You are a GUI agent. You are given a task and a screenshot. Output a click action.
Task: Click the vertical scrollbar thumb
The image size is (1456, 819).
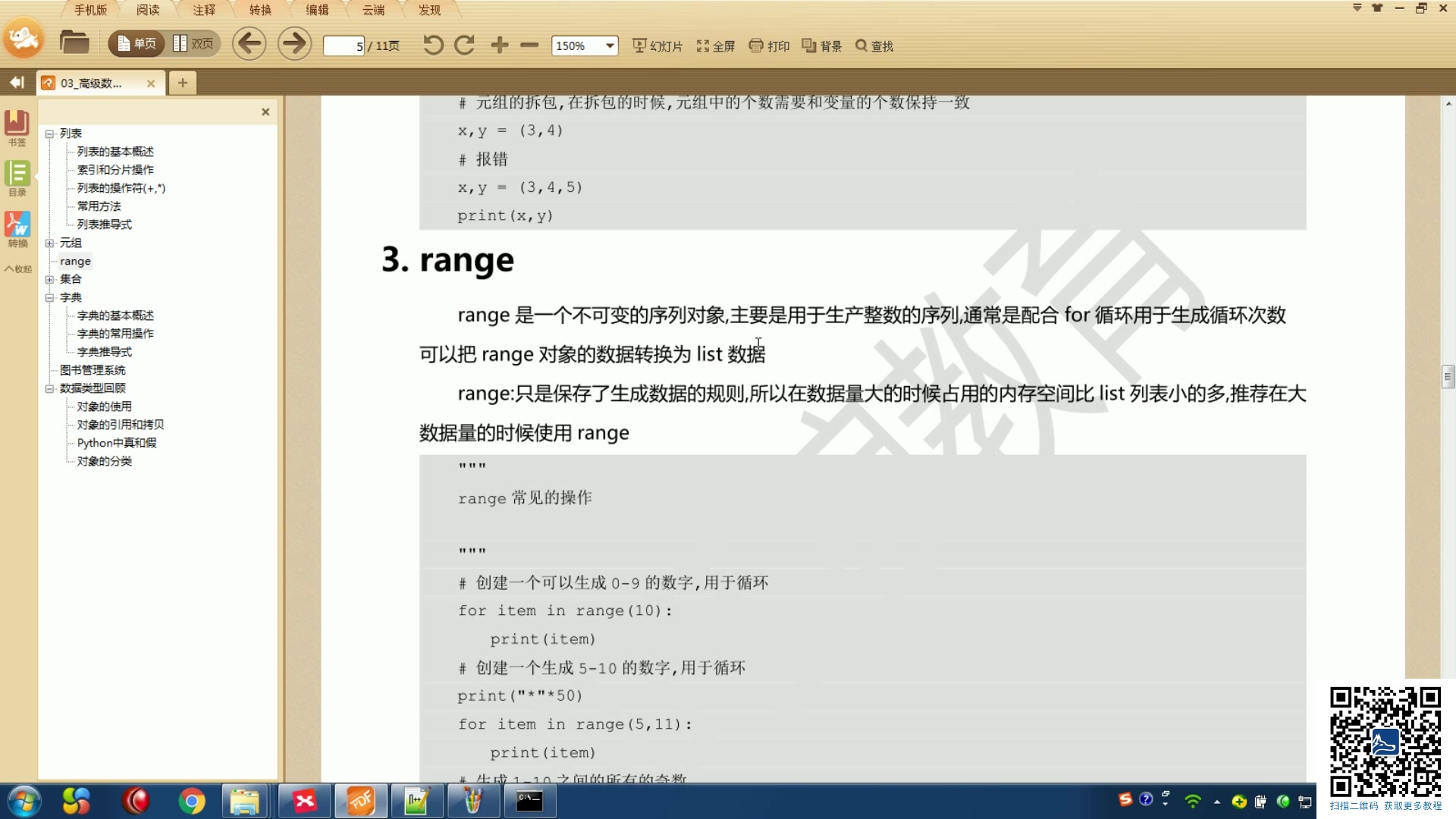(x=1448, y=376)
